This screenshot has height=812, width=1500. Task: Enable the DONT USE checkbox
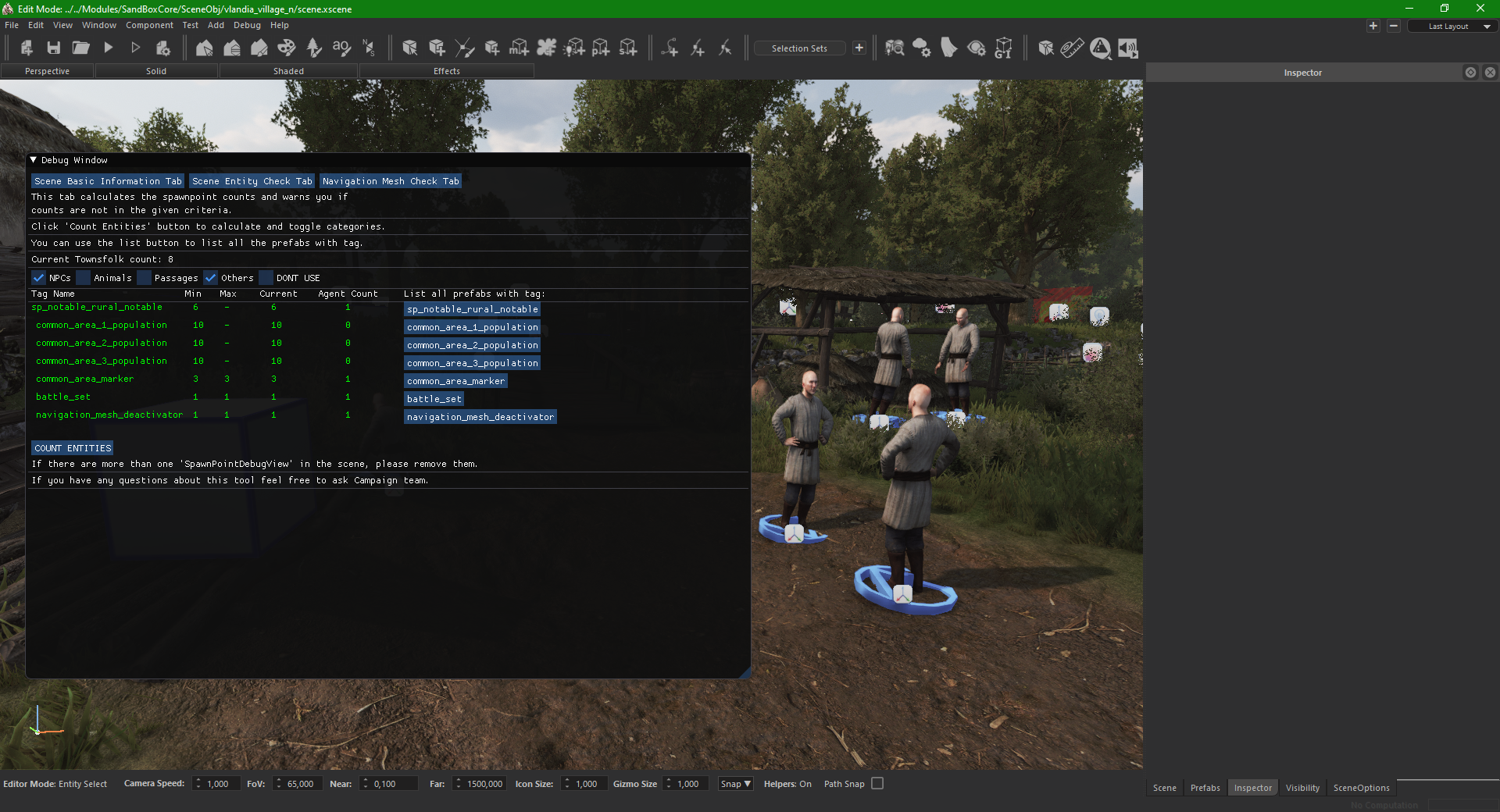pos(266,278)
